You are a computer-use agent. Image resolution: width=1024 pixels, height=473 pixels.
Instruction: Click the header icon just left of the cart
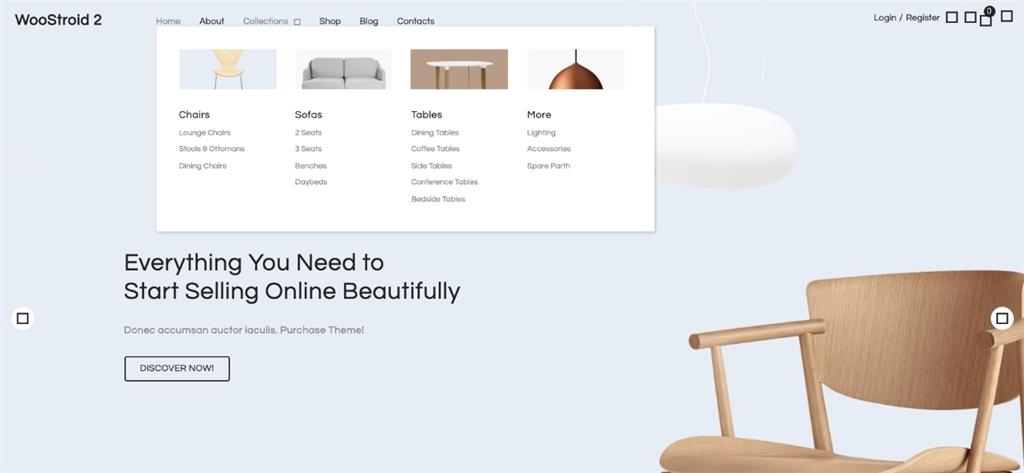[970, 18]
